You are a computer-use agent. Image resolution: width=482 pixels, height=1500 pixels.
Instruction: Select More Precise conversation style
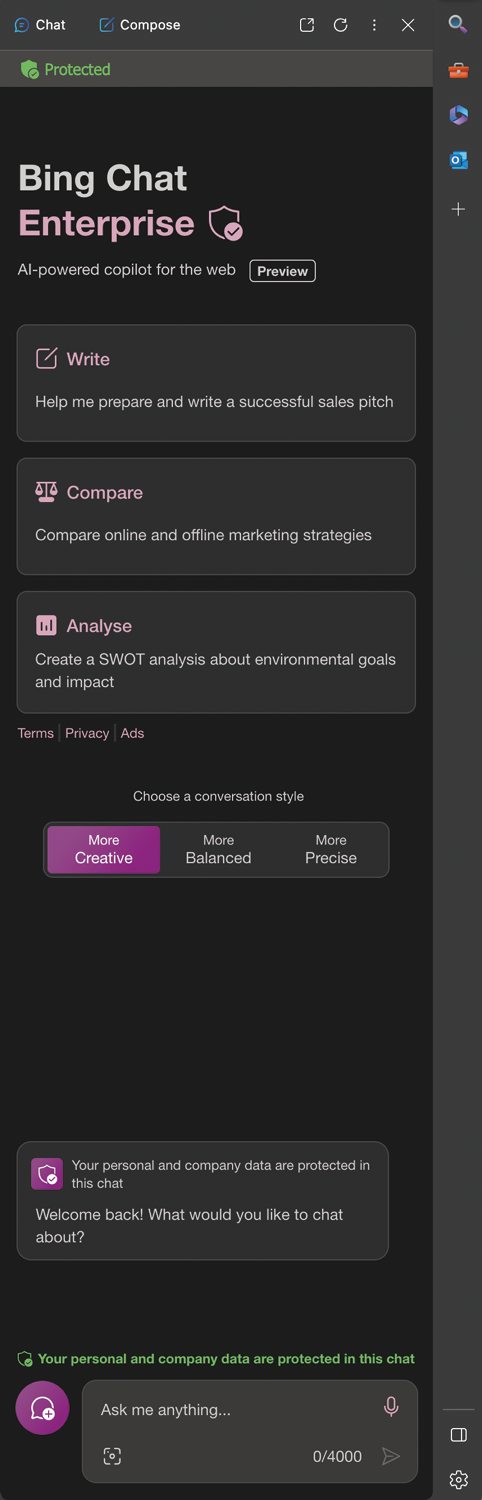(331, 849)
